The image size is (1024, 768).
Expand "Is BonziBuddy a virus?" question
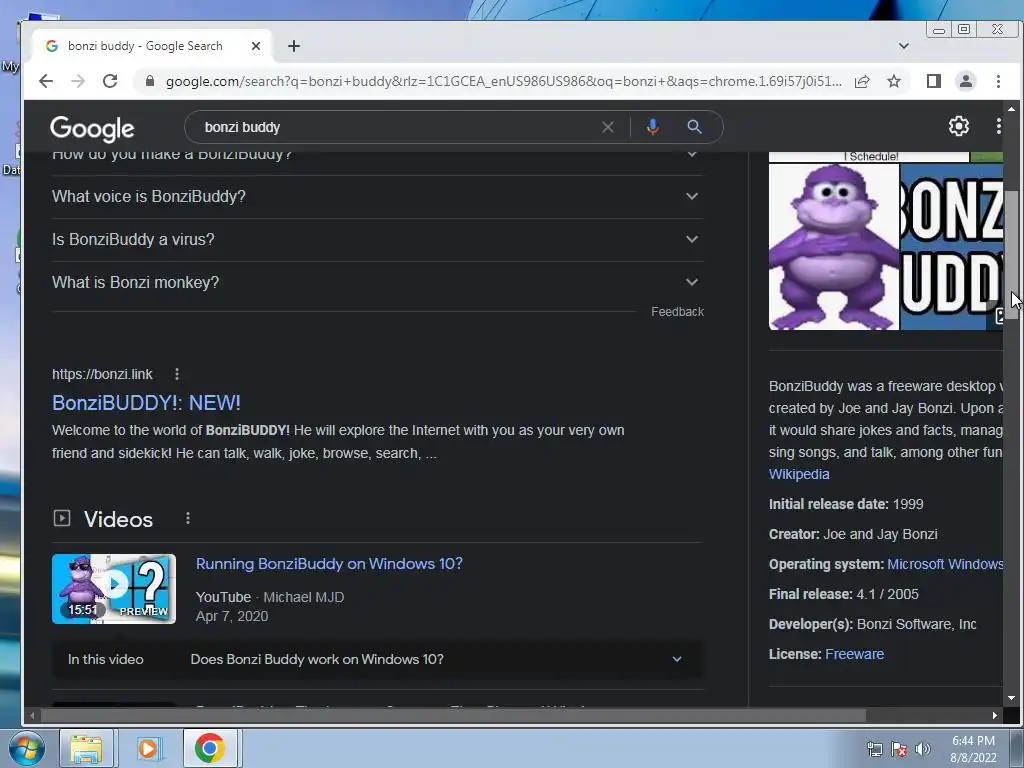[x=377, y=240]
